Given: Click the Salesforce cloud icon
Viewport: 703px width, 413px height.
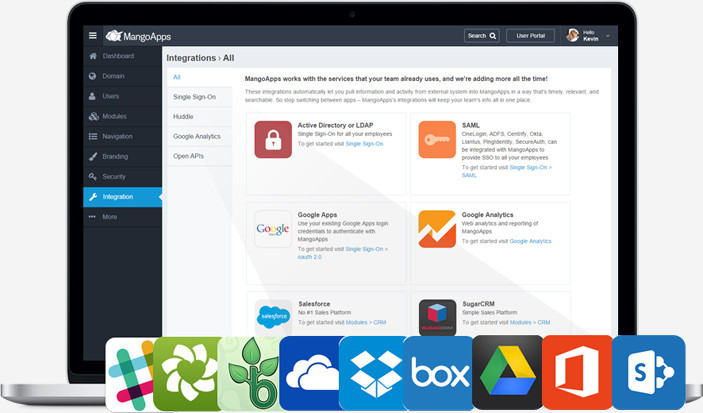Looking at the screenshot, I should pos(273,317).
